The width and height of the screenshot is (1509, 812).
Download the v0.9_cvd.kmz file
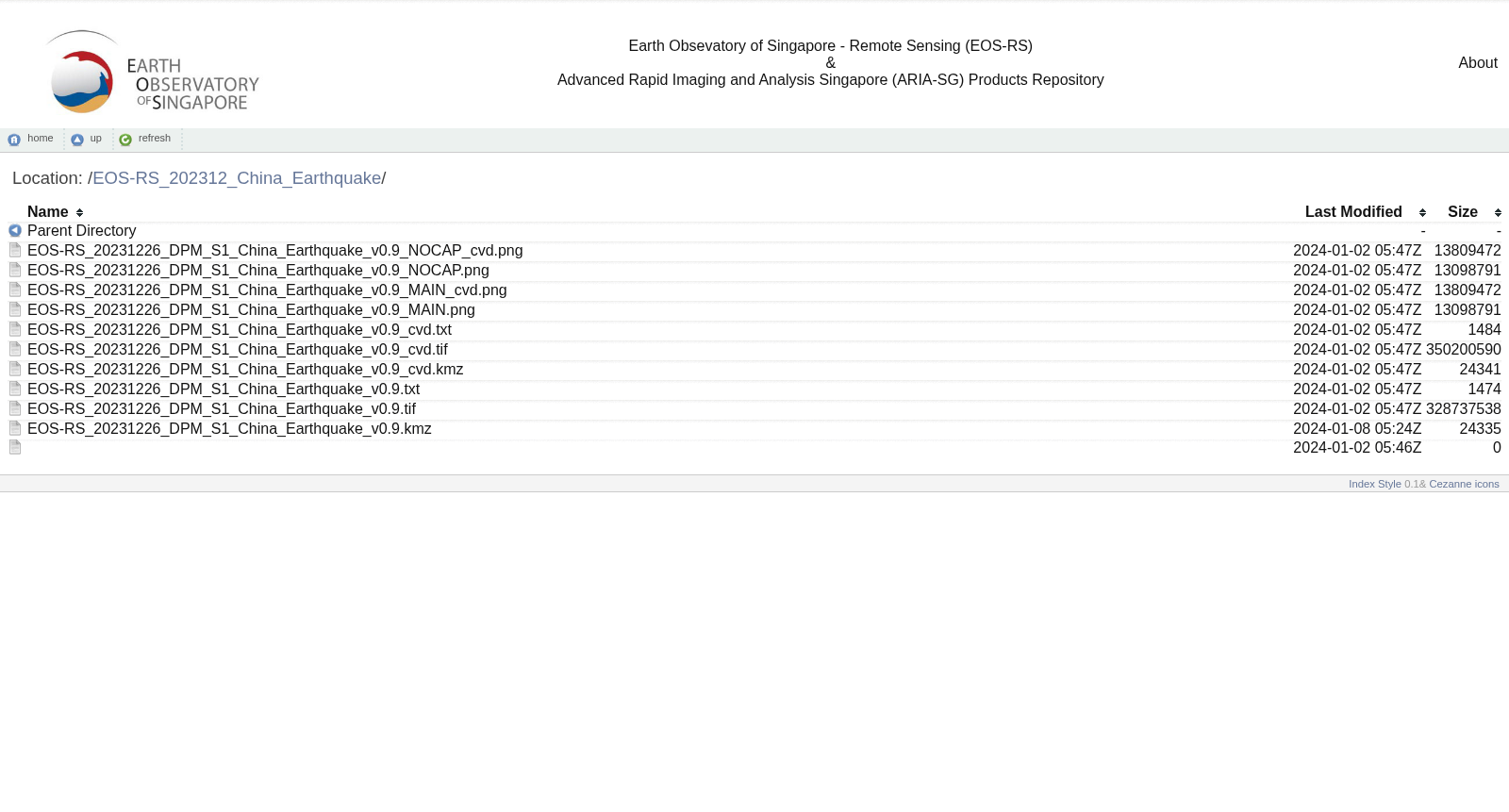245,370
